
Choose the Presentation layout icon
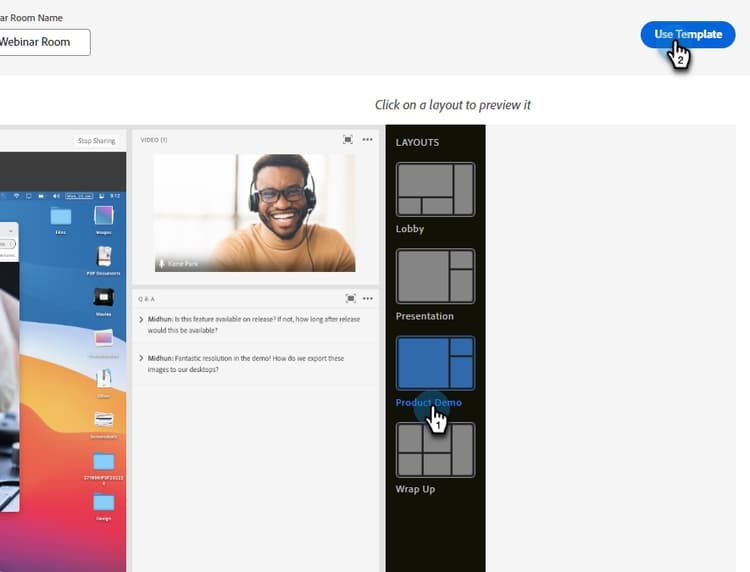(435, 276)
